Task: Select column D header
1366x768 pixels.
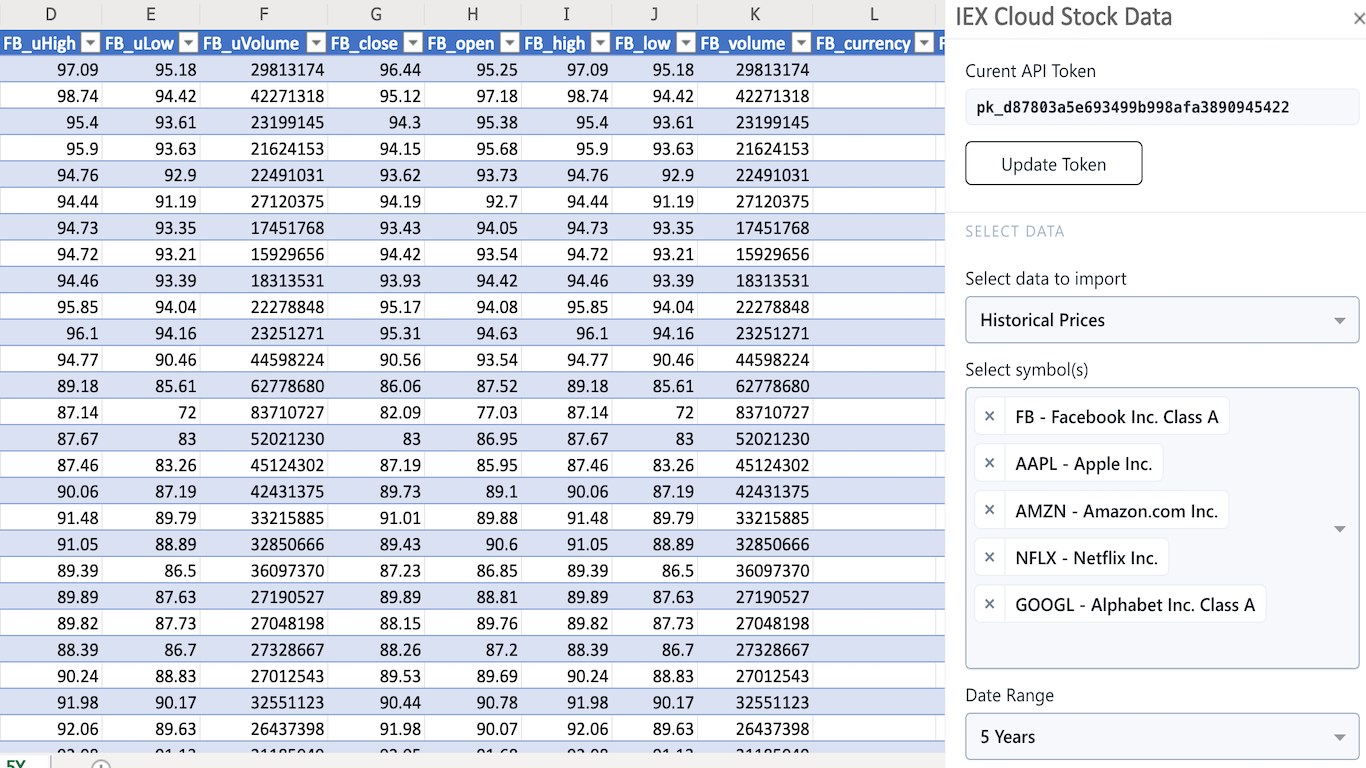Action: coord(51,14)
